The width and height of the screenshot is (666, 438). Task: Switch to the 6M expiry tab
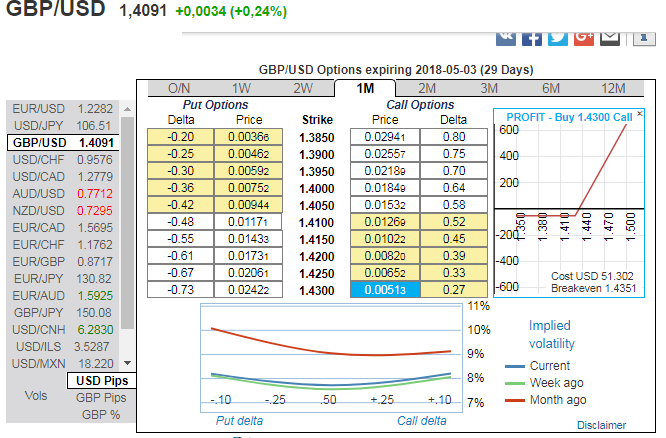tap(551, 88)
